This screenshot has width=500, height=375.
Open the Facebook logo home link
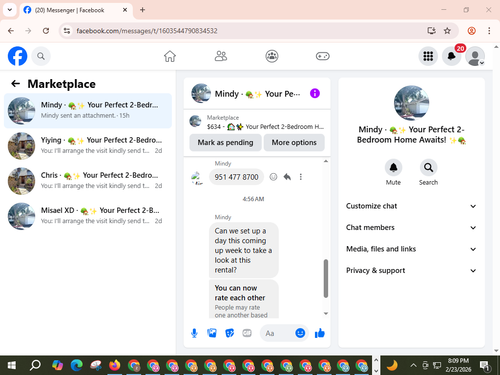pos(17,56)
